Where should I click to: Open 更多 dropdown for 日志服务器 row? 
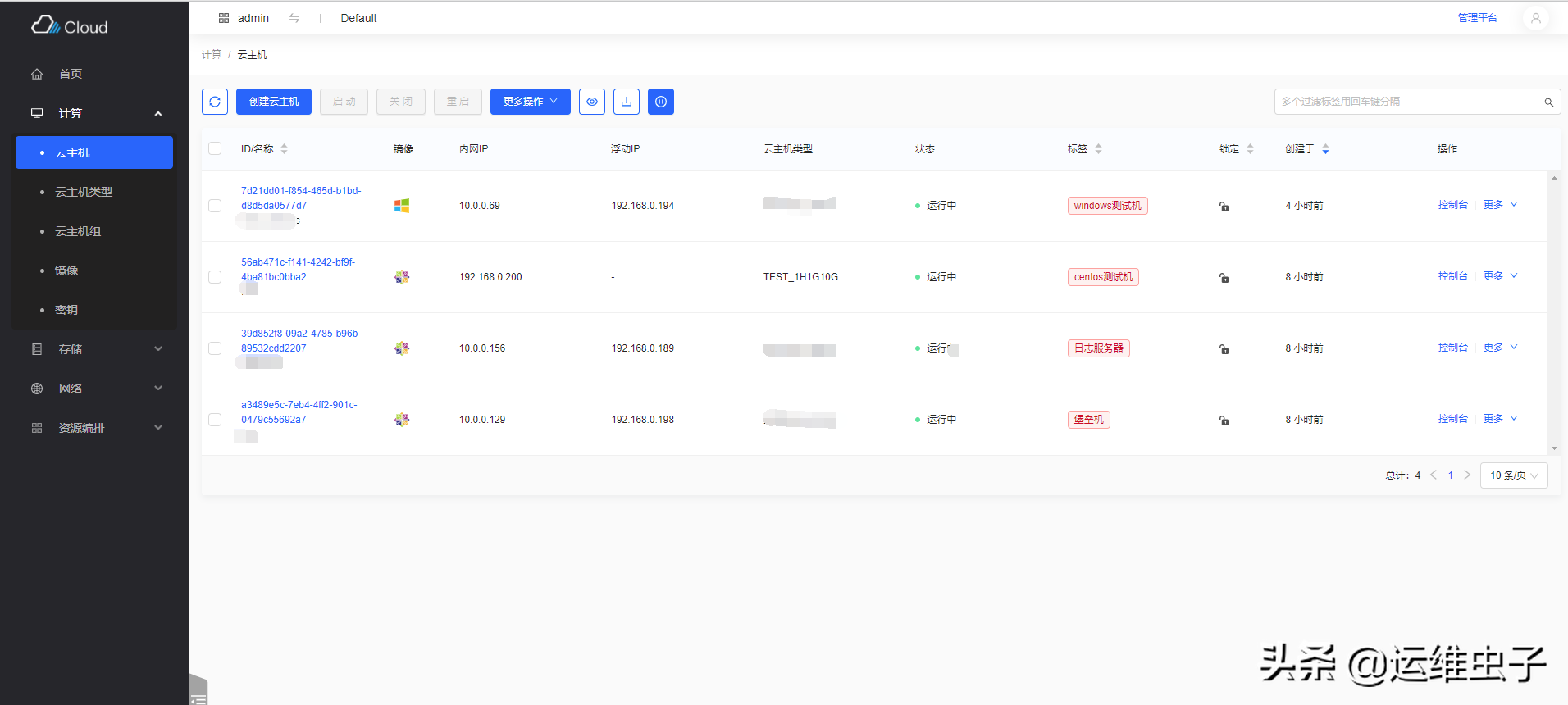[1501, 348]
